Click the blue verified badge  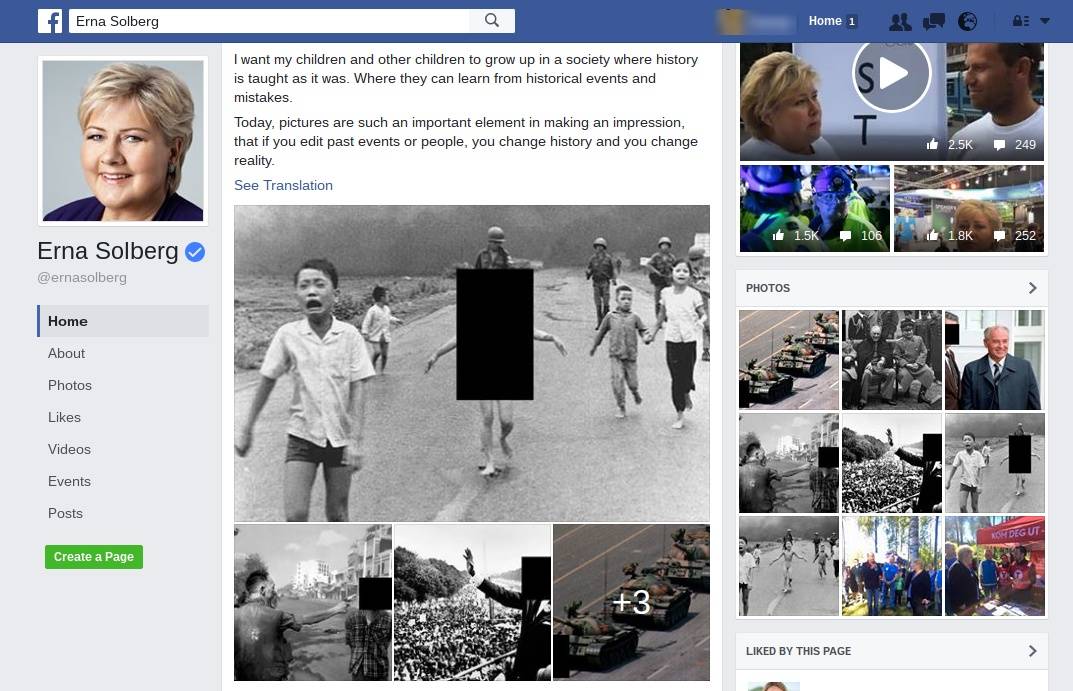pyautogui.click(x=195, y=252)
